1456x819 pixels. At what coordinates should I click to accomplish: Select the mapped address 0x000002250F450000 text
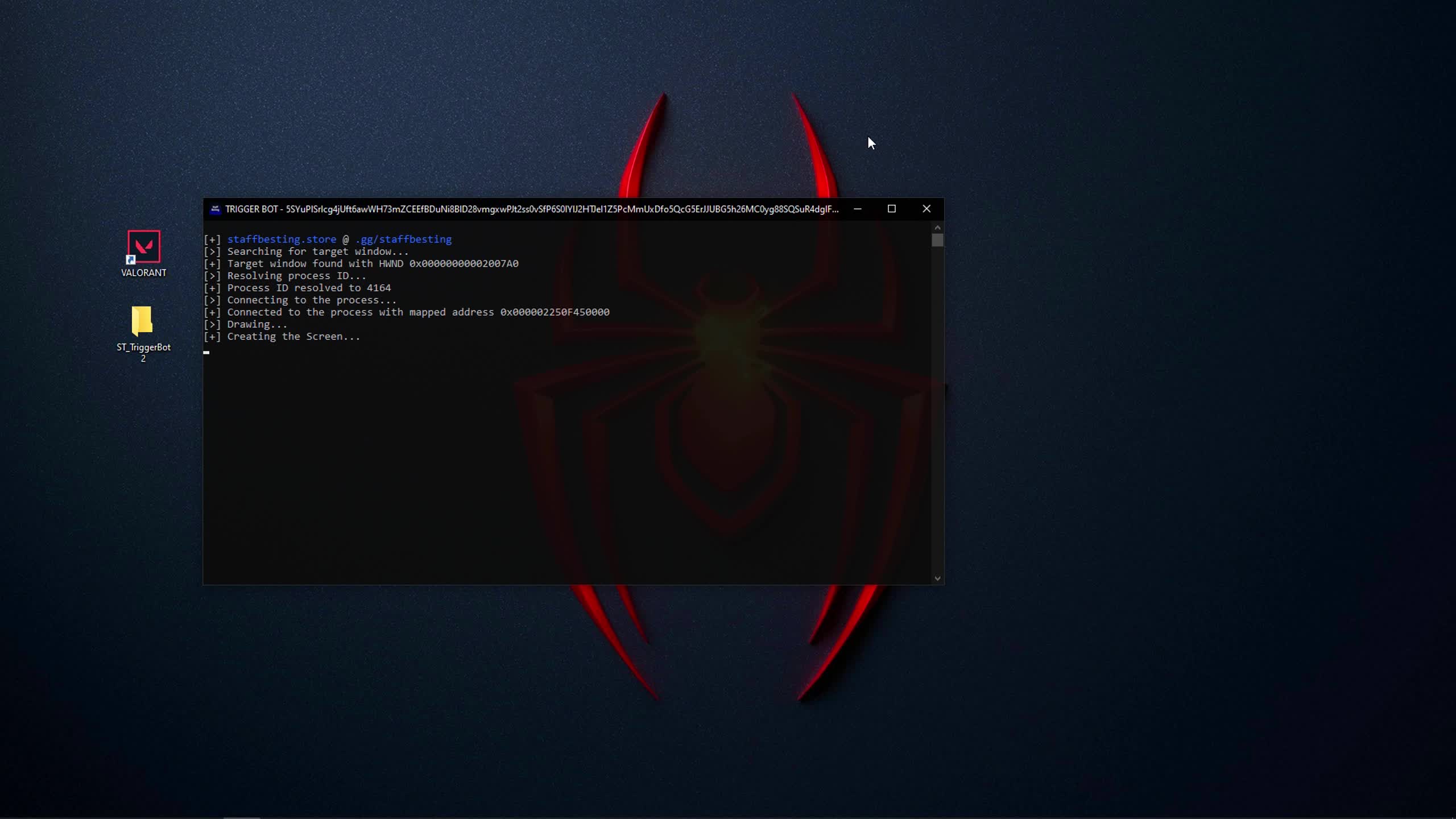tap(554, 312)
